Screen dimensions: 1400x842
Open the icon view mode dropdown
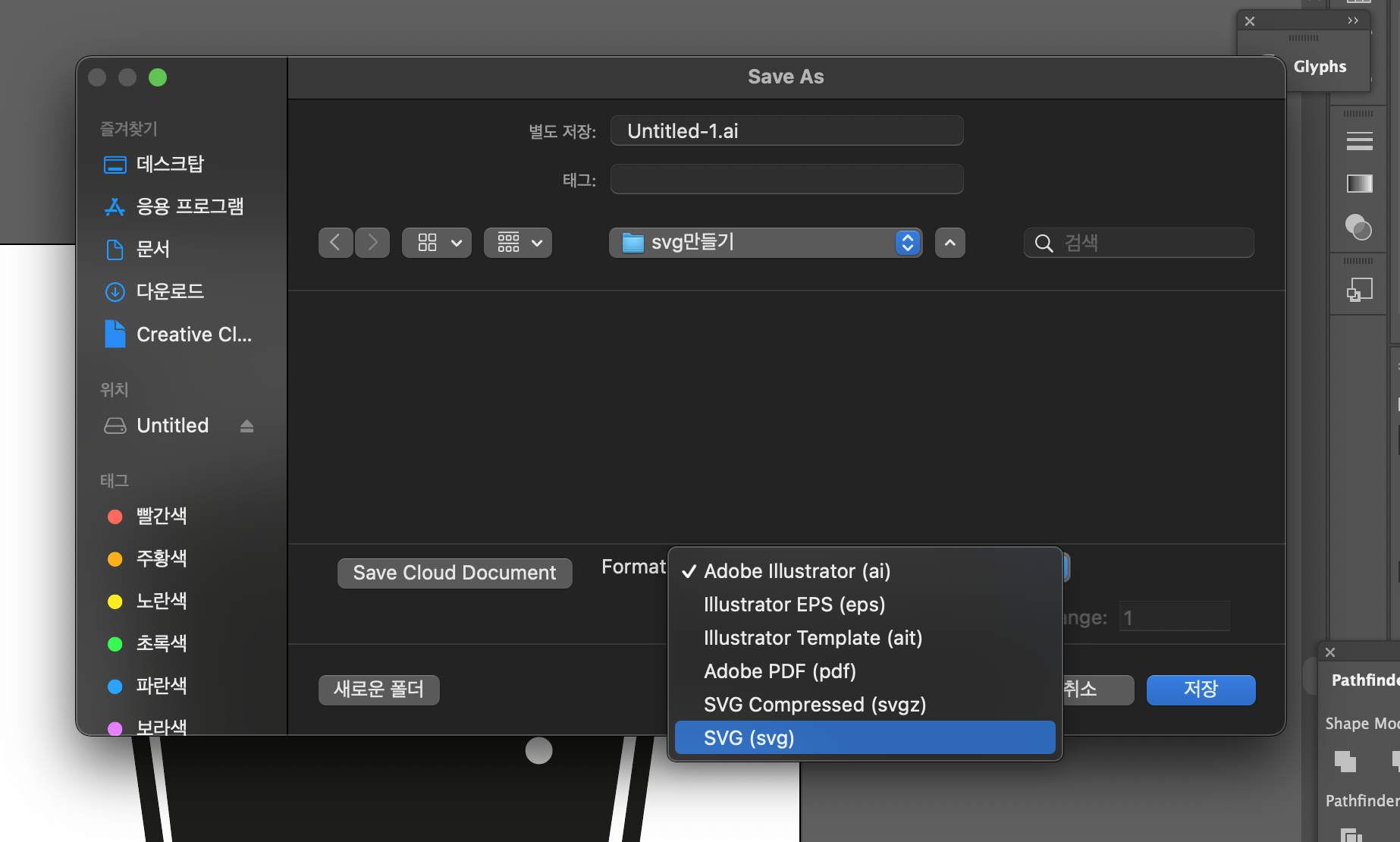(x=437, y=243)
